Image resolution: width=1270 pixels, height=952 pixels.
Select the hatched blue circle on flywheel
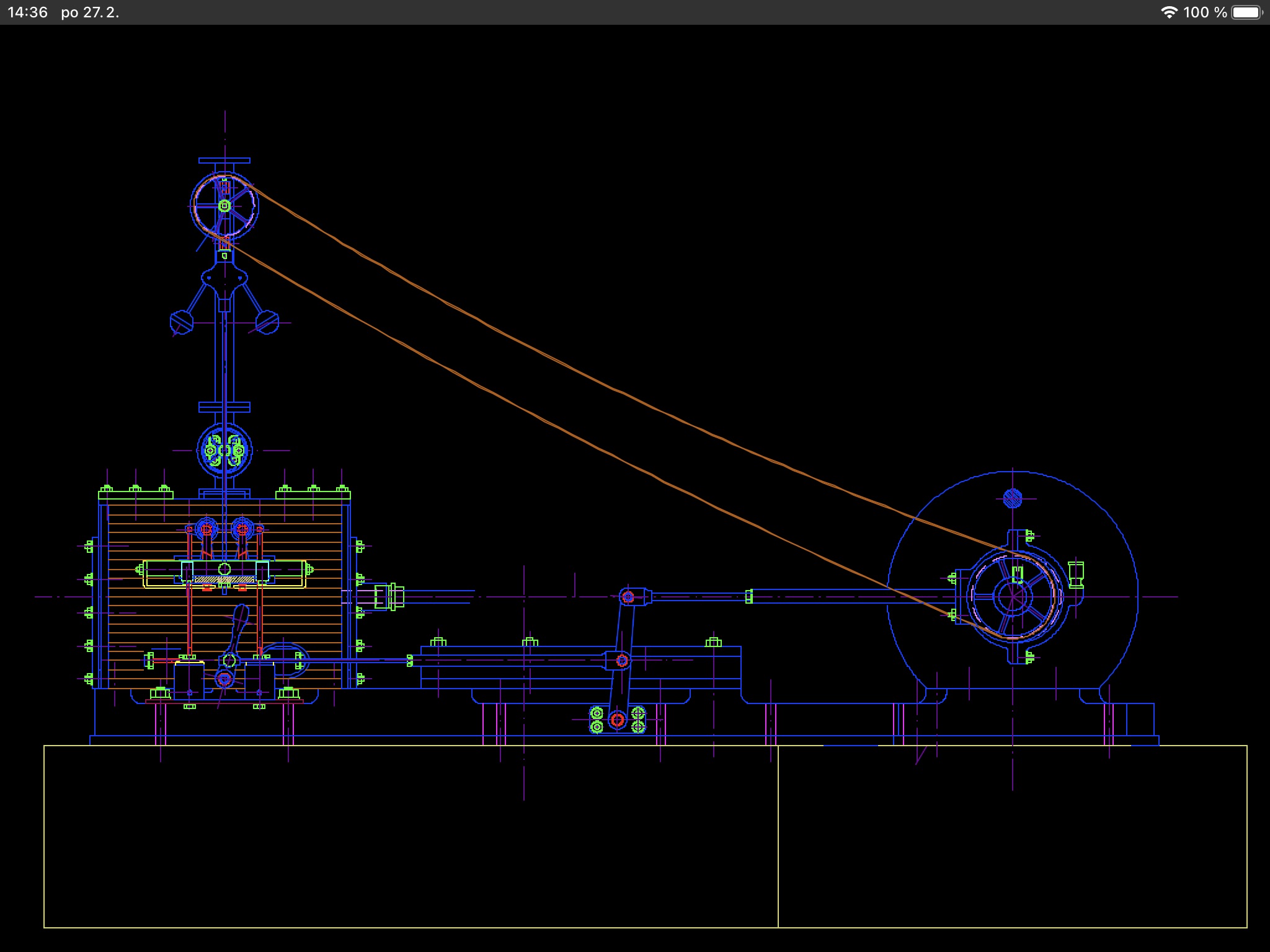point(1013,498)
